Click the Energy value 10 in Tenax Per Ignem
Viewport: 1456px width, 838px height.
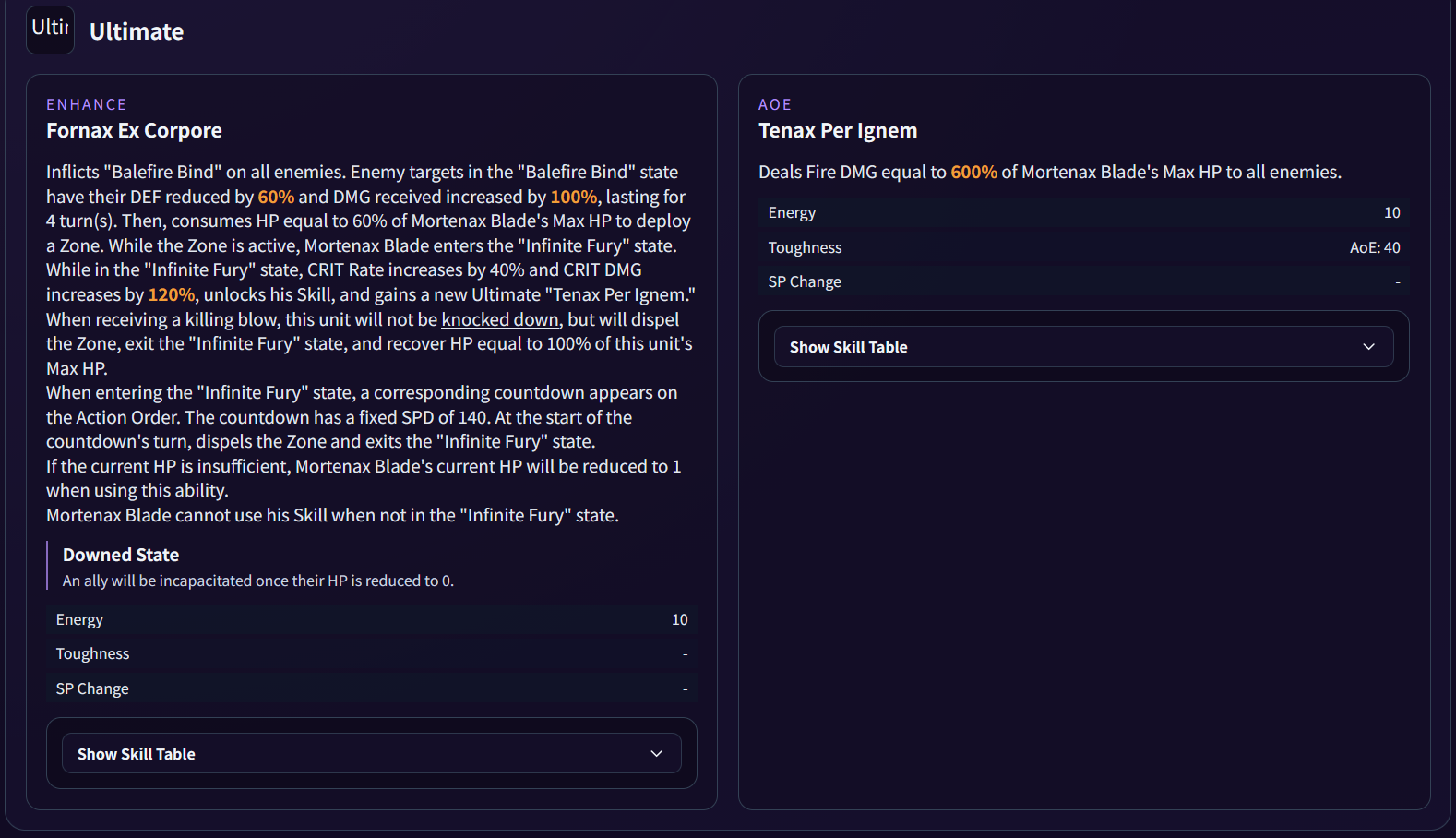pyautogui.click(x=1392, y=212)
